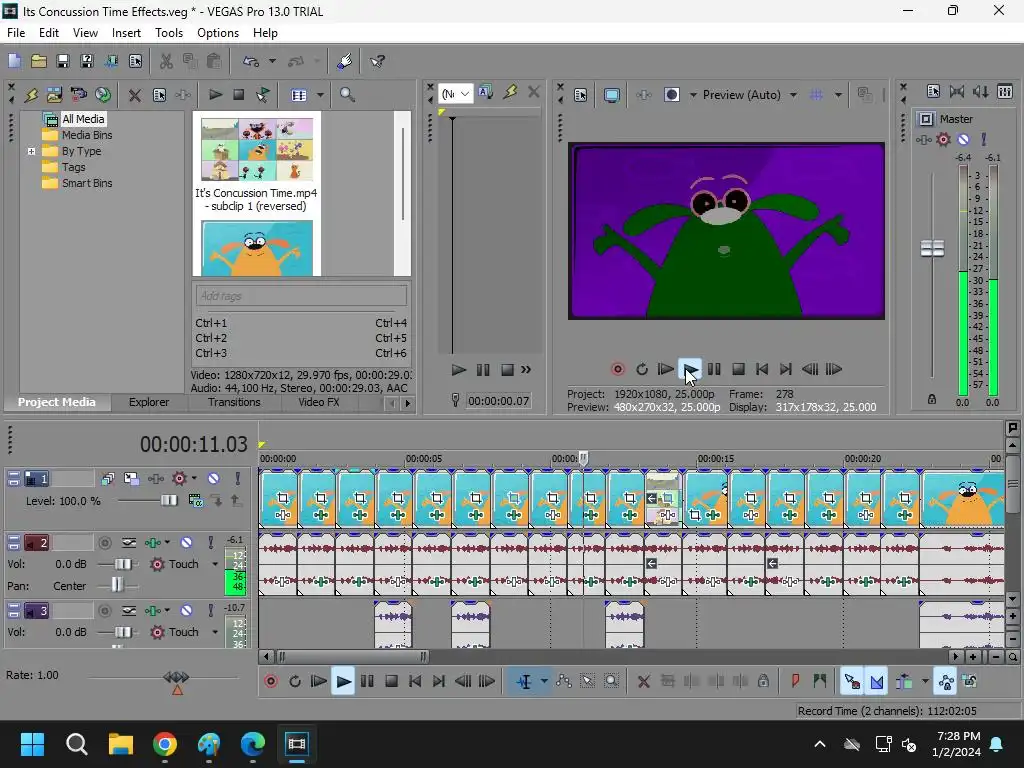Viewport: 1024px width, 768px height.
Task: Click the Overlays grid icon in preview
Action: point(816,95)
